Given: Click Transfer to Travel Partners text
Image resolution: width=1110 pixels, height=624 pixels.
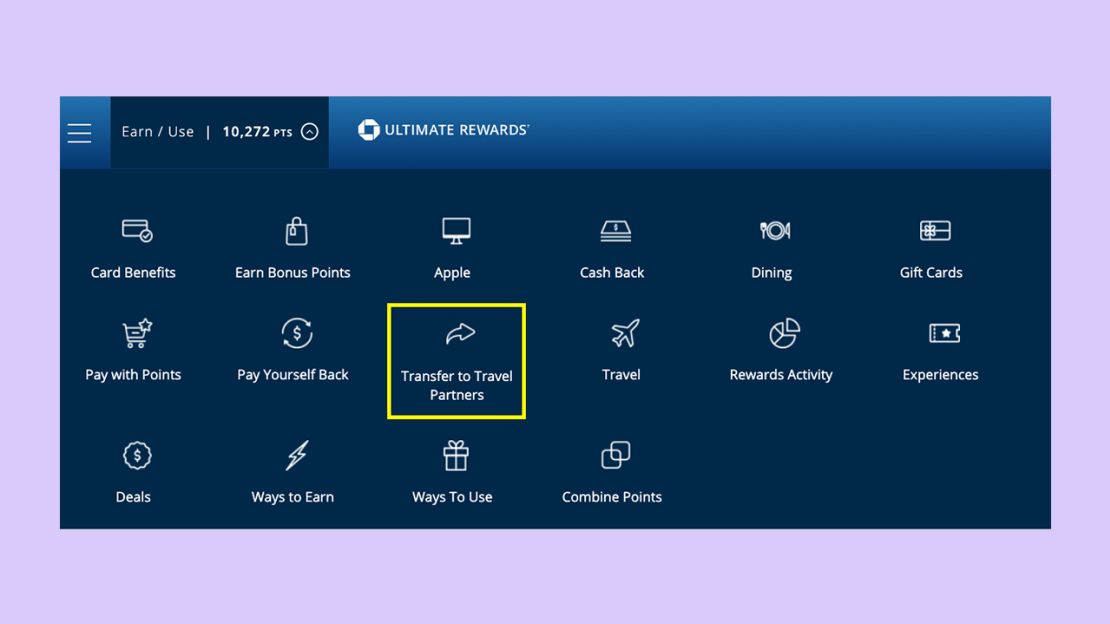Looking at the screenshot, I should click(x=457, y=385).
